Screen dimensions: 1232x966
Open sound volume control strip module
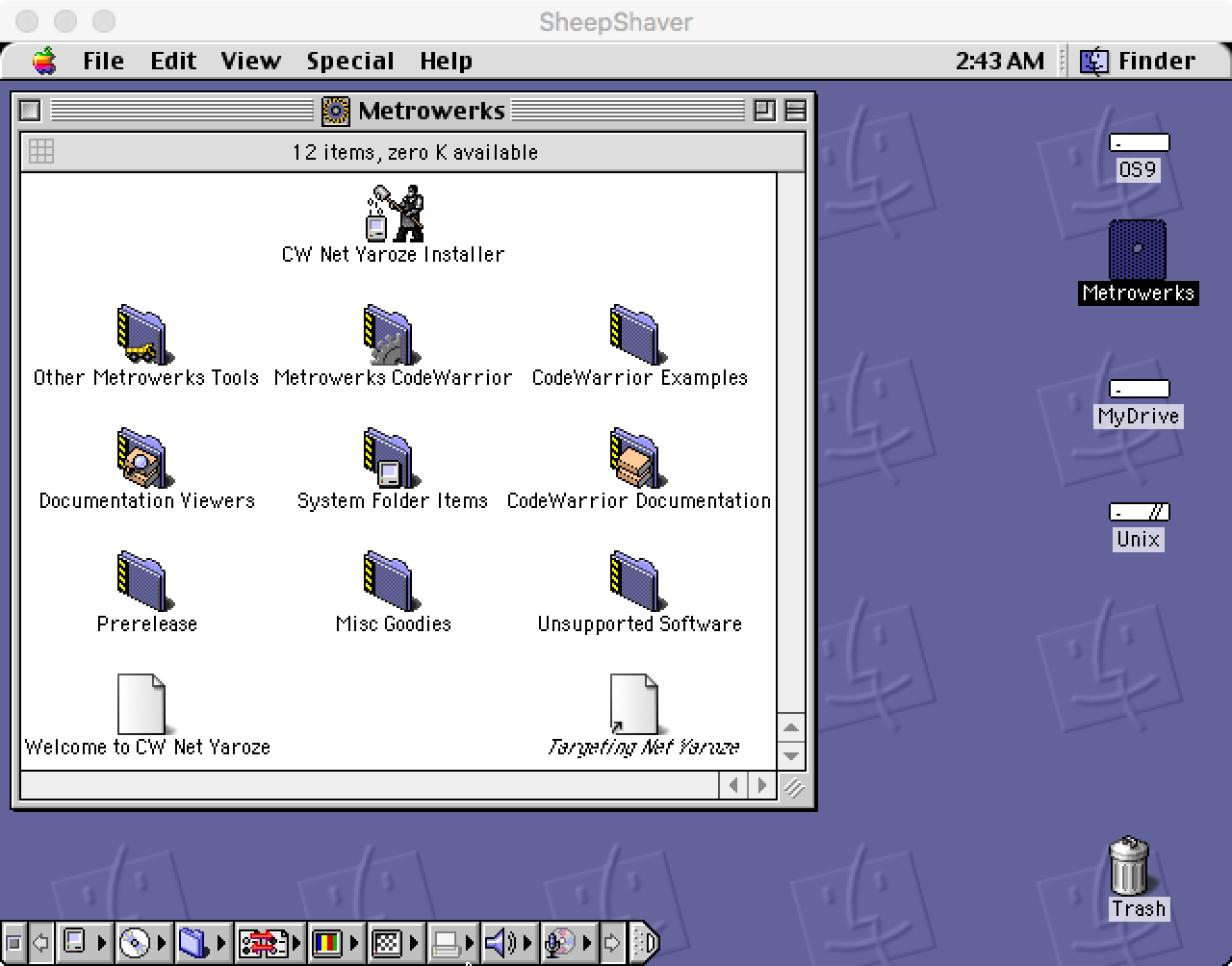point(509,943)
